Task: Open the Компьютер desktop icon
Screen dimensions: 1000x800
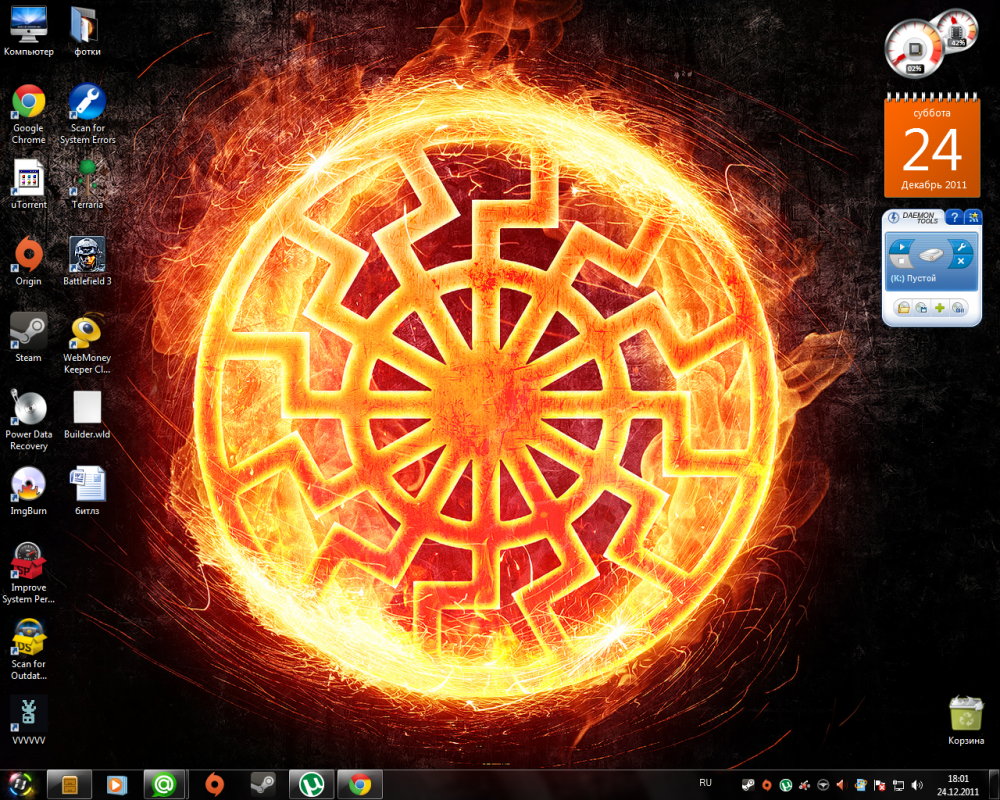Action: point(28,31)
